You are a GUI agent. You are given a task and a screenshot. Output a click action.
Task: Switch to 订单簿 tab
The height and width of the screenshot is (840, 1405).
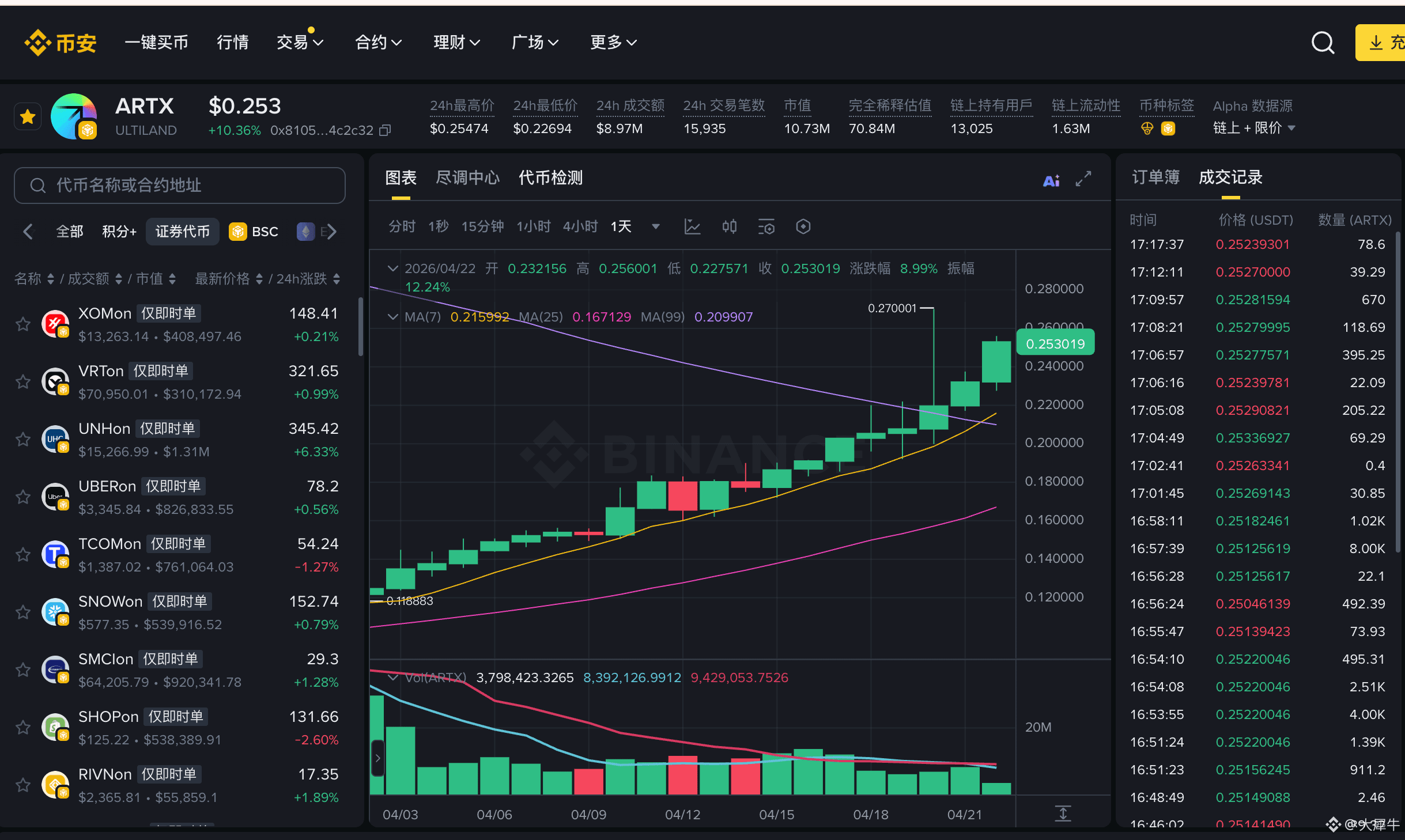pos(1156,177)
